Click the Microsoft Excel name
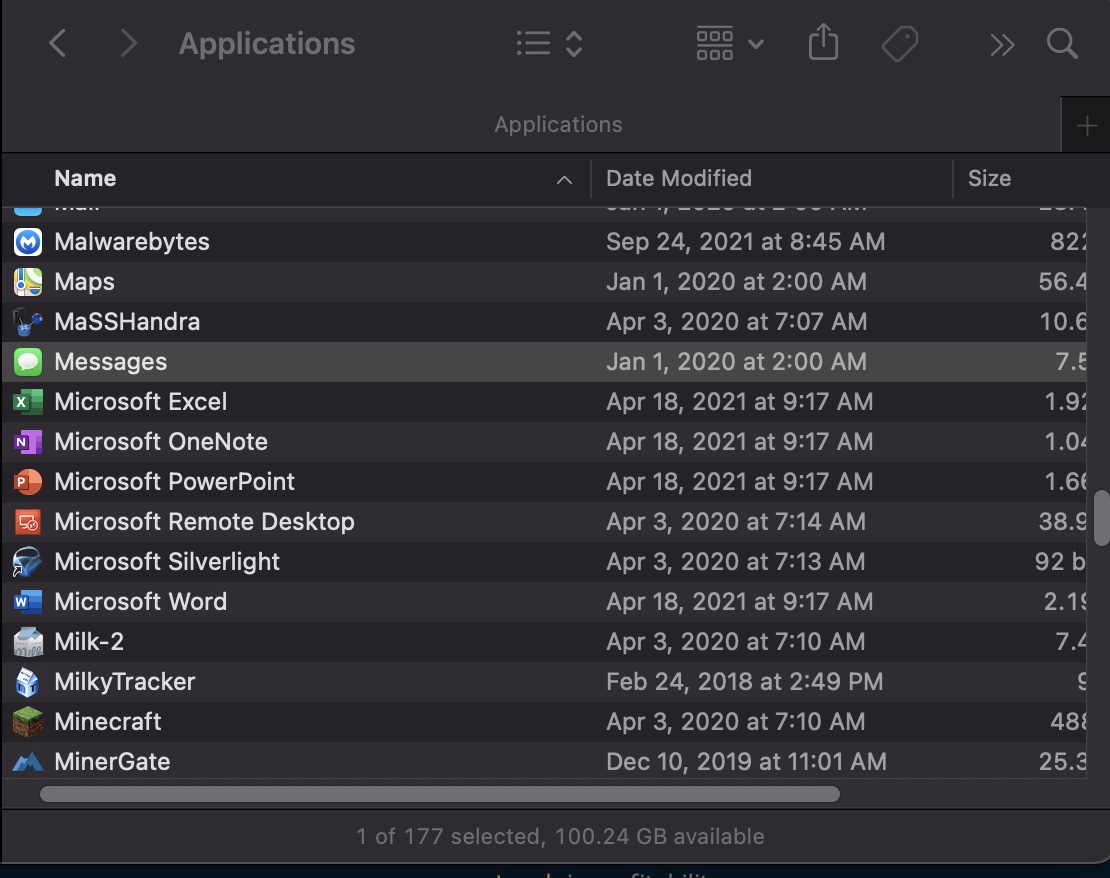The width and height of the screenshot is (1110, 878). [x=141, y=402]
